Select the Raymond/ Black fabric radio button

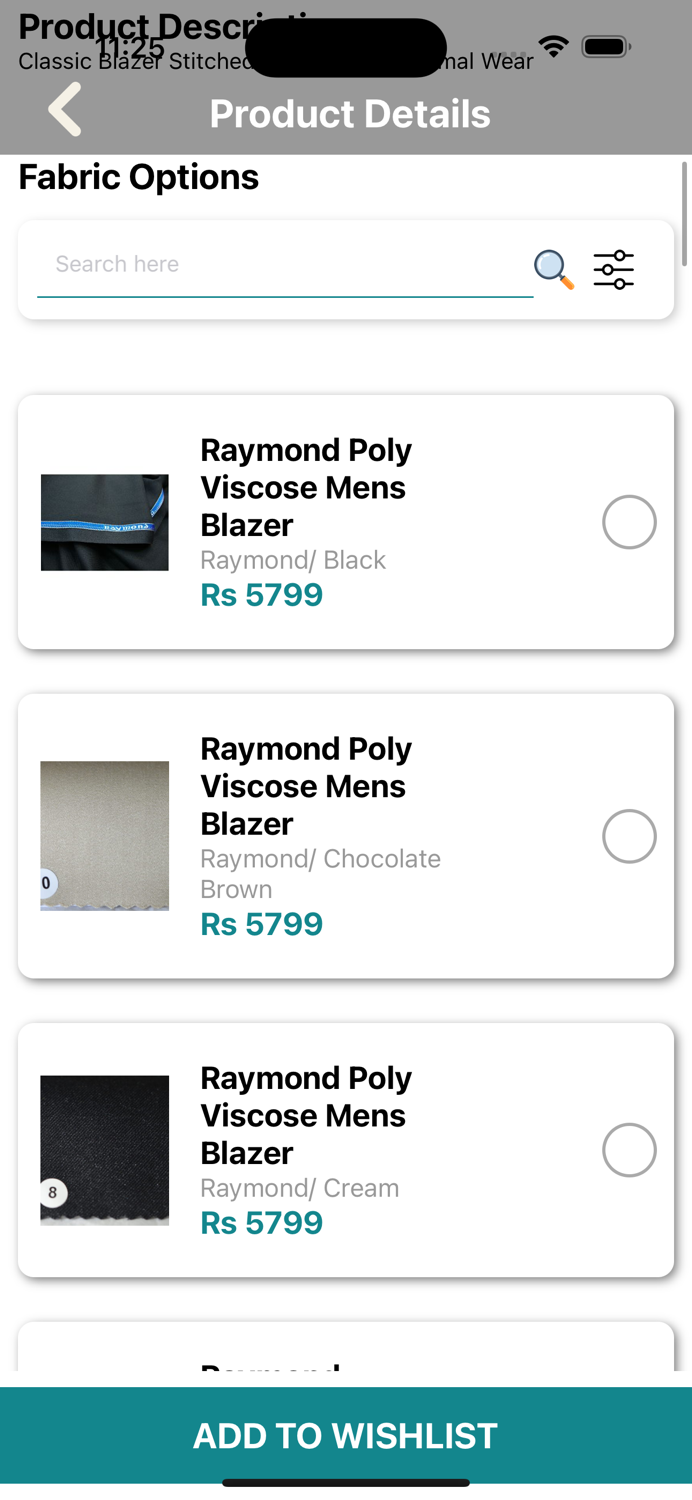tap(629, 522)
